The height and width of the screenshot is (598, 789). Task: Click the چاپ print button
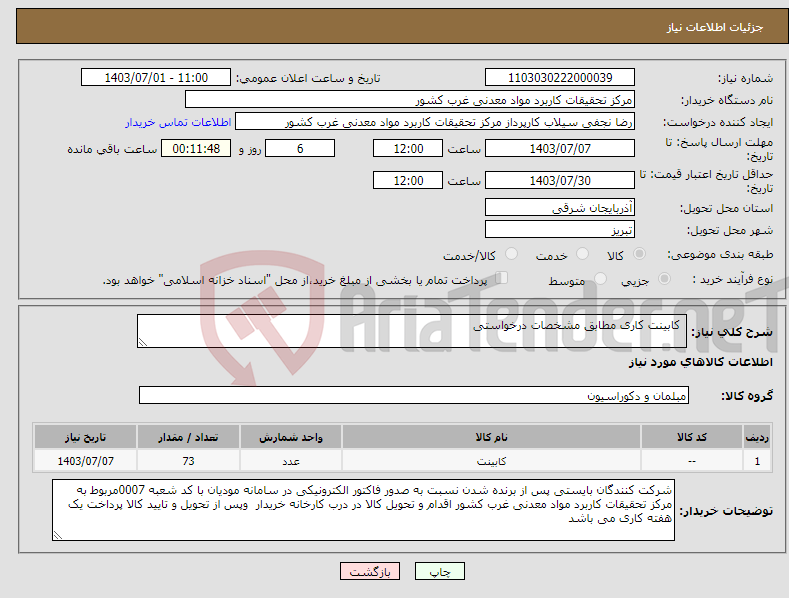click(439, 571)
